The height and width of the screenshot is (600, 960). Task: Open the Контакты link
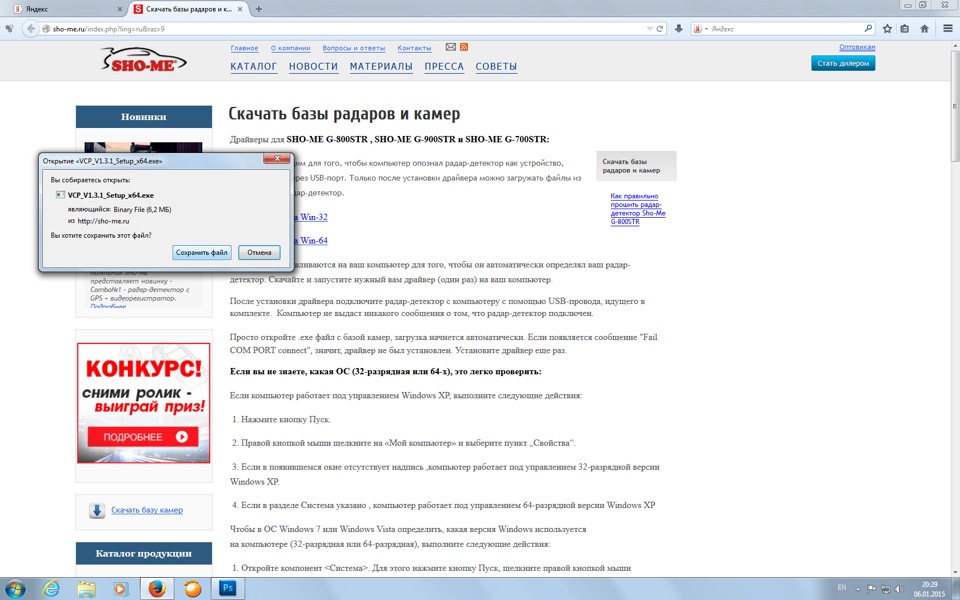pos(414,48)
